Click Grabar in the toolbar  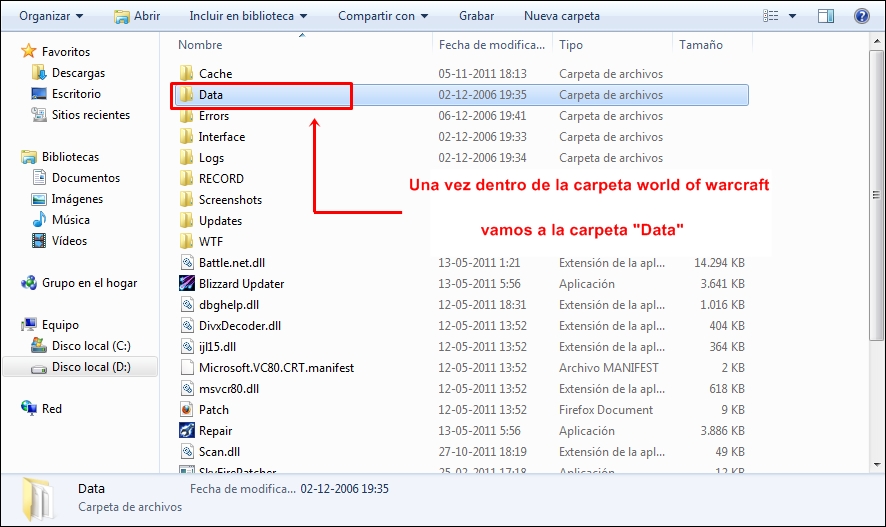(x=476, y=16)
